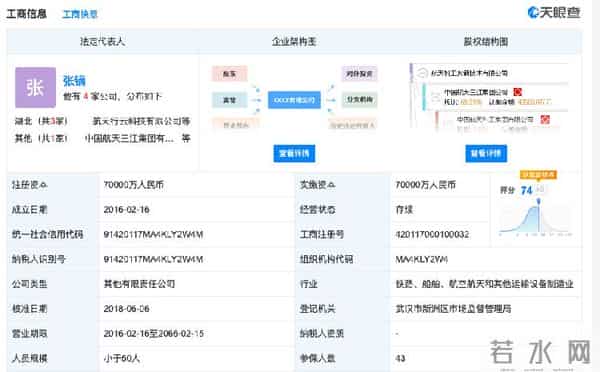
Task: Click the 股东 node in structure diagram
Action: coord(230,74)
